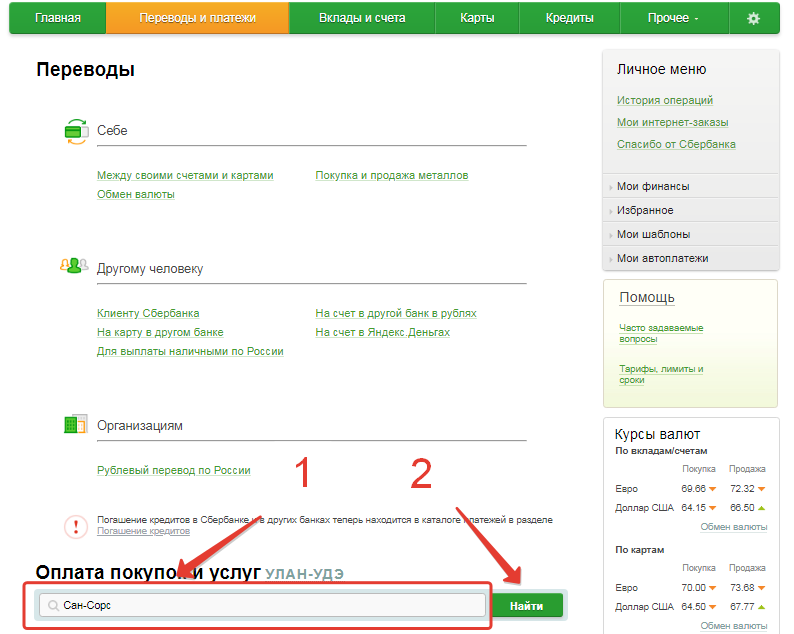Viewport: 794px width, 634px height.
Task: Select На счет в другой банк в рублях
Action: [x=395, y=313]
